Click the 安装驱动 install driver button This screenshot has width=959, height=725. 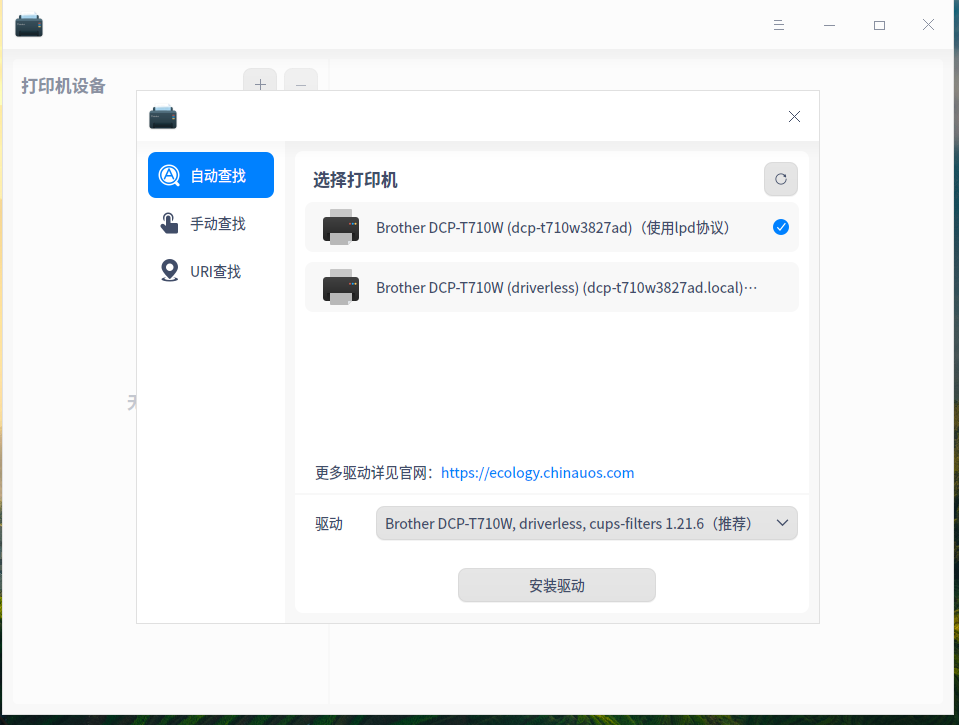(x=557, y=586)
